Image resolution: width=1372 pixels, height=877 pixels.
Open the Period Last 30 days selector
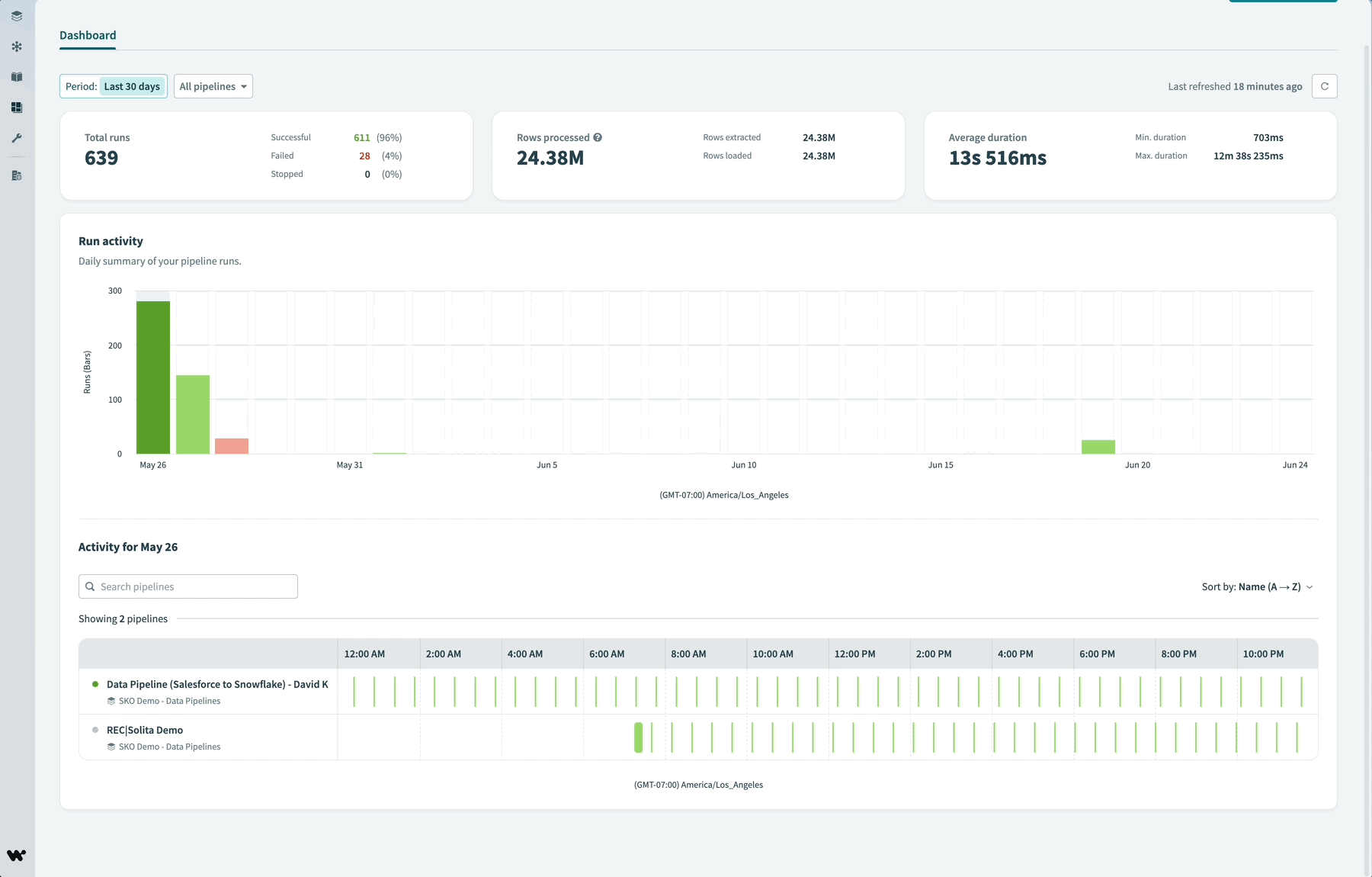click(114, 86)
